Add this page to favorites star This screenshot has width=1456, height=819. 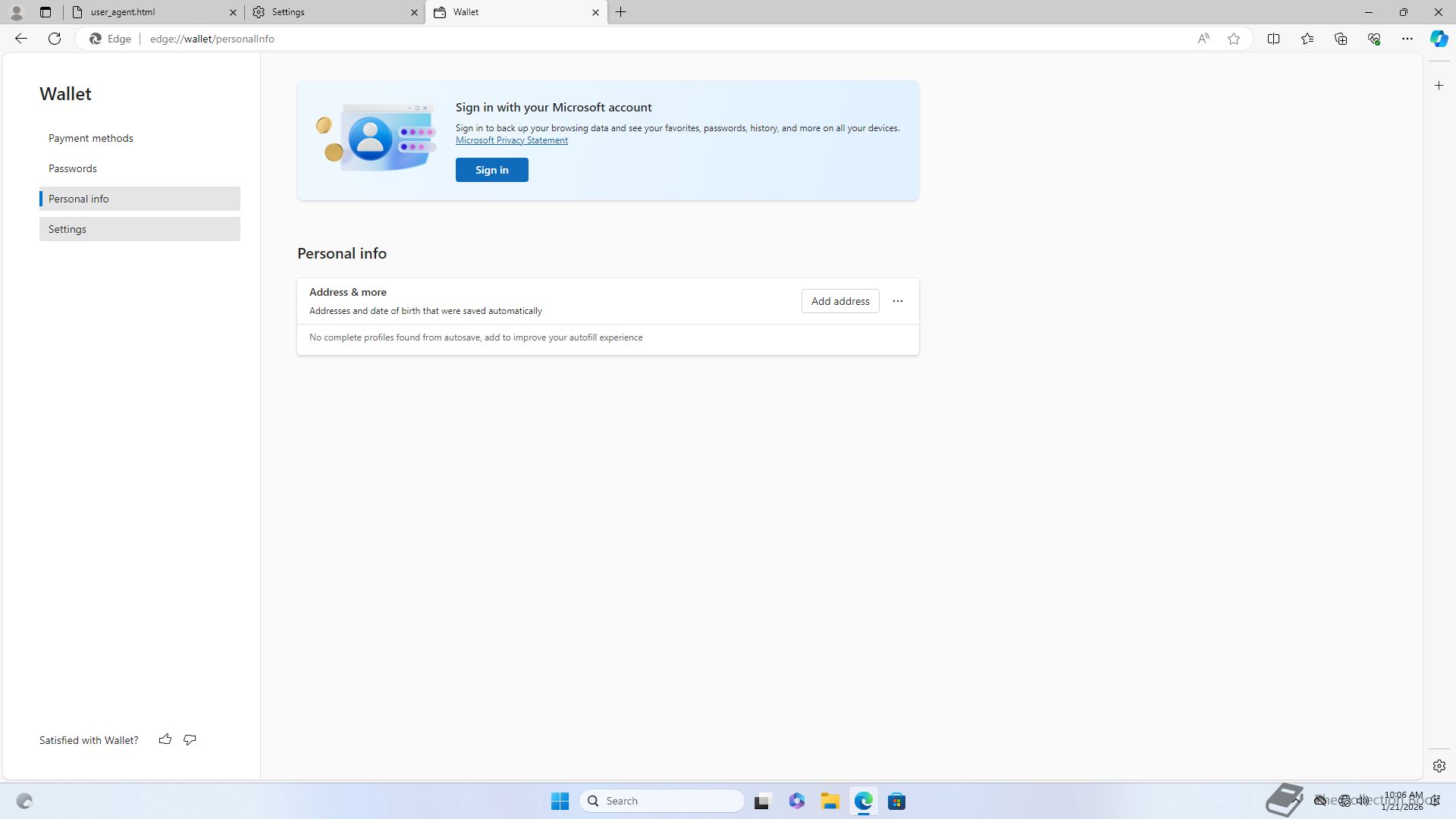[x=1234, y=39]
